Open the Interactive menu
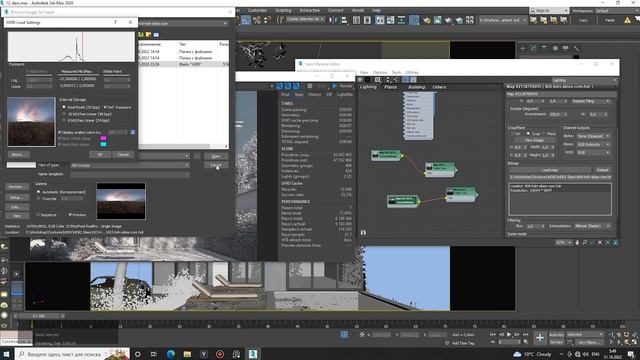 (310, 10)
